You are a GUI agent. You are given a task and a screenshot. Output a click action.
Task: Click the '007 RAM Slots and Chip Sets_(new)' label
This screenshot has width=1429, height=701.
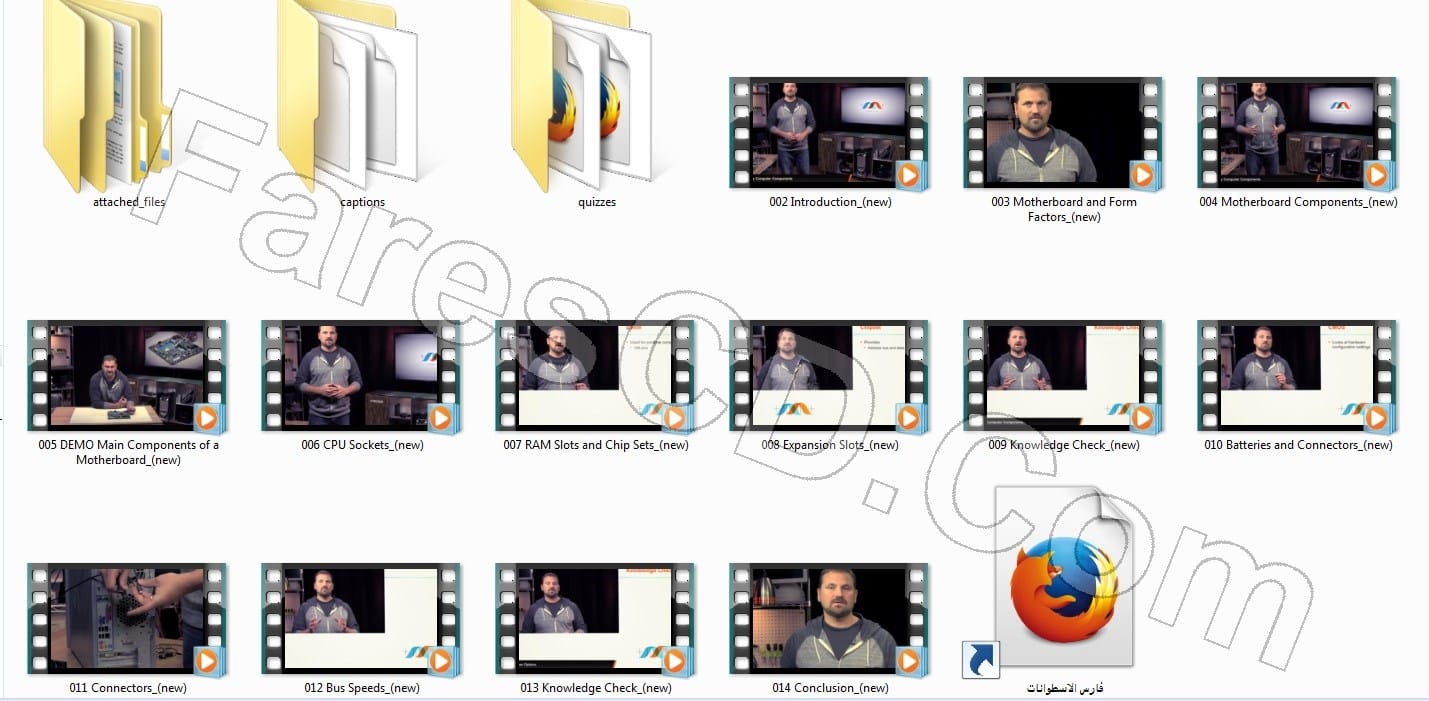tap(596, 445)
